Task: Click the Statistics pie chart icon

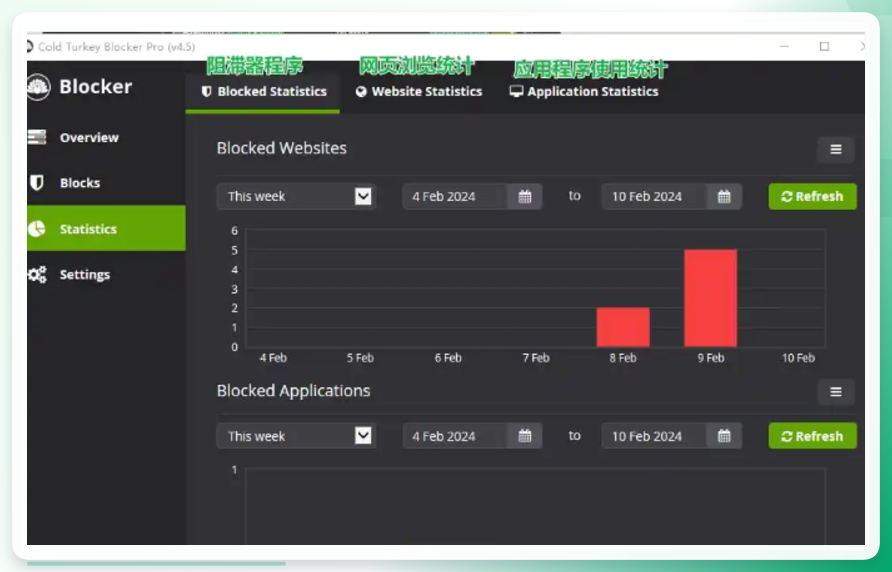Action: click(x=36, y=229)
